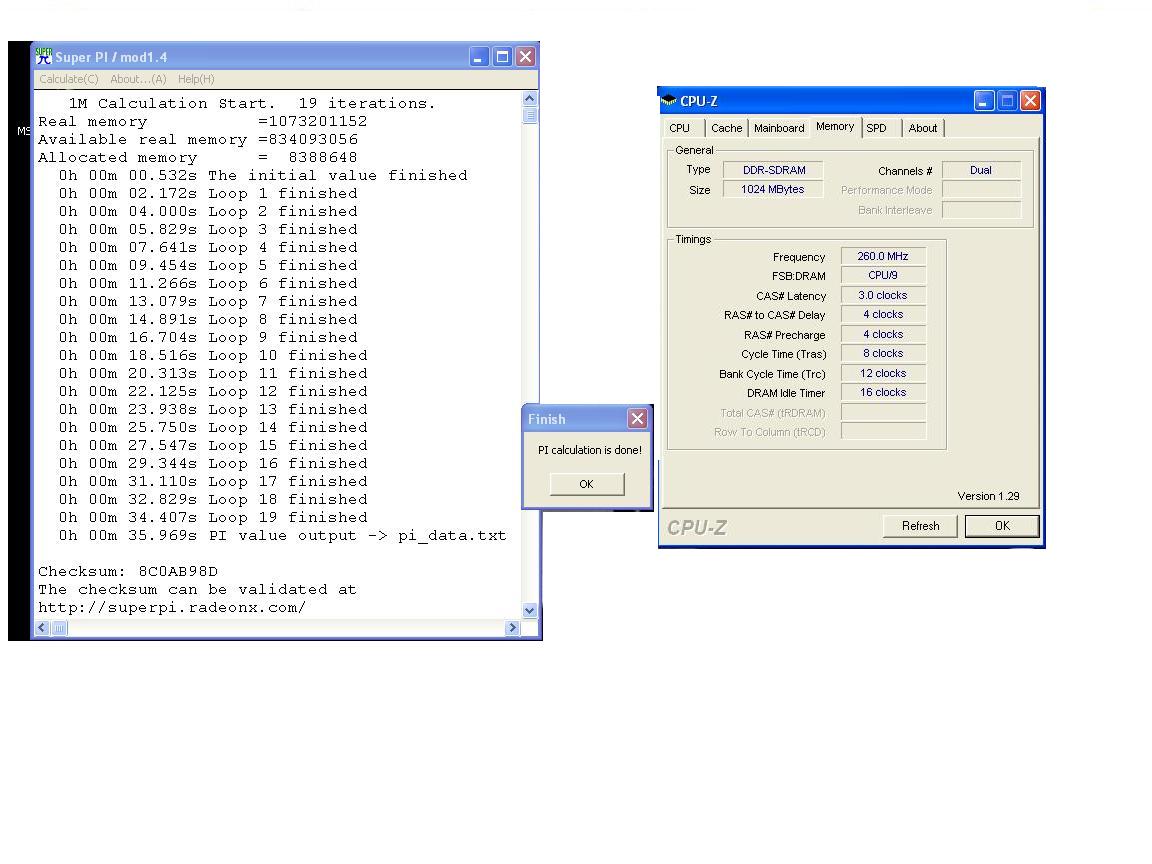The width and height of the screenshot is (1152, 864).
Task: Switch to the Mainboard tab in CPU-Z
Action: pyautogui.click(x=779, y=128)
